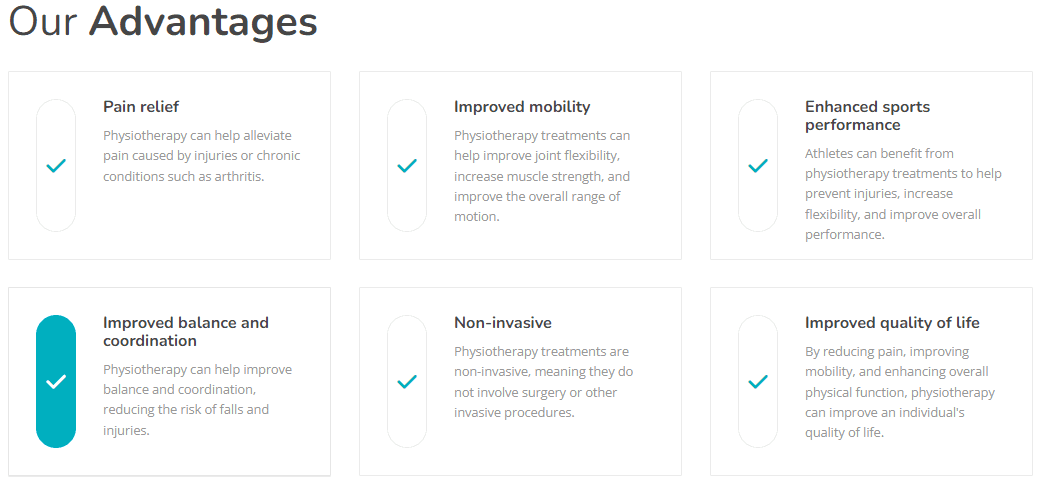Click the Improved quality of life title

click(x=892, y=323)
